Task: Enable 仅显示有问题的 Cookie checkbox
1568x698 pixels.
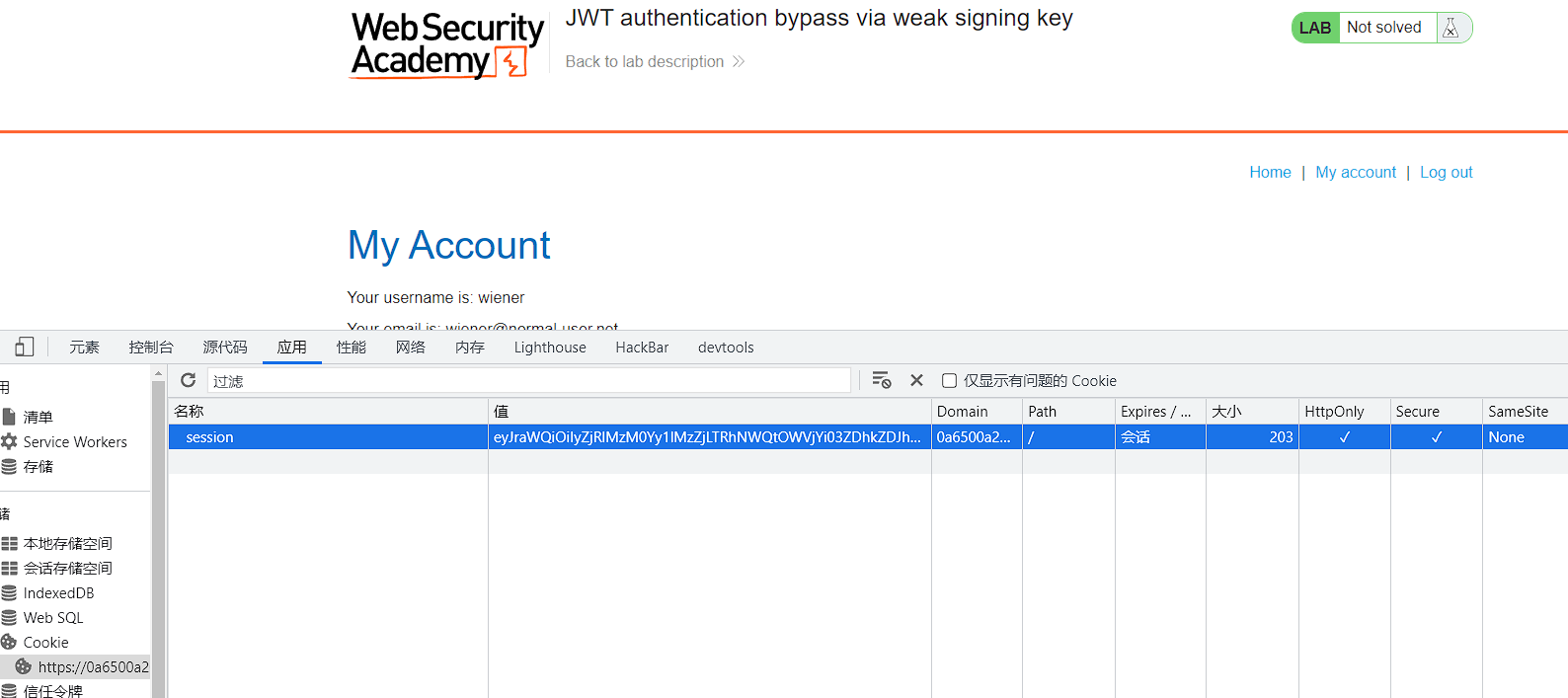Action: [949, 380]
